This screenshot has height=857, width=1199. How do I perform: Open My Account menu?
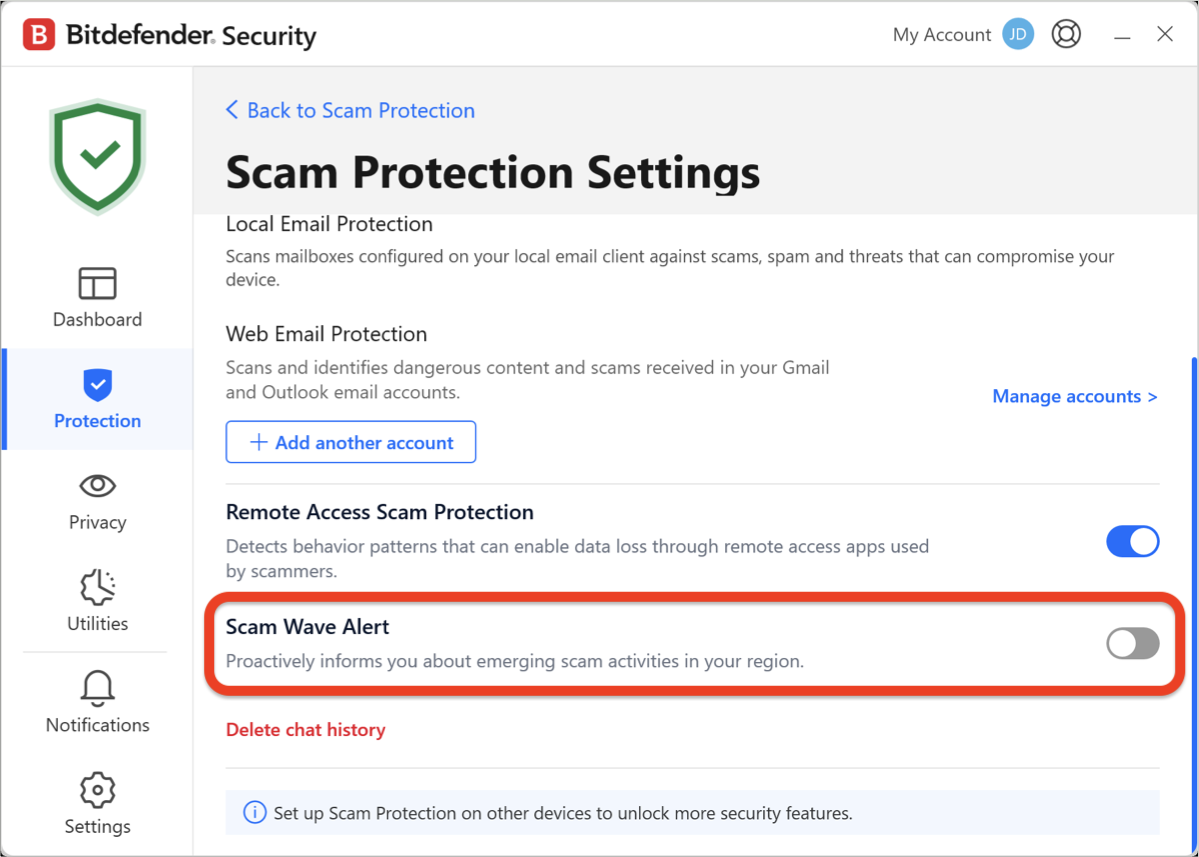941,33
